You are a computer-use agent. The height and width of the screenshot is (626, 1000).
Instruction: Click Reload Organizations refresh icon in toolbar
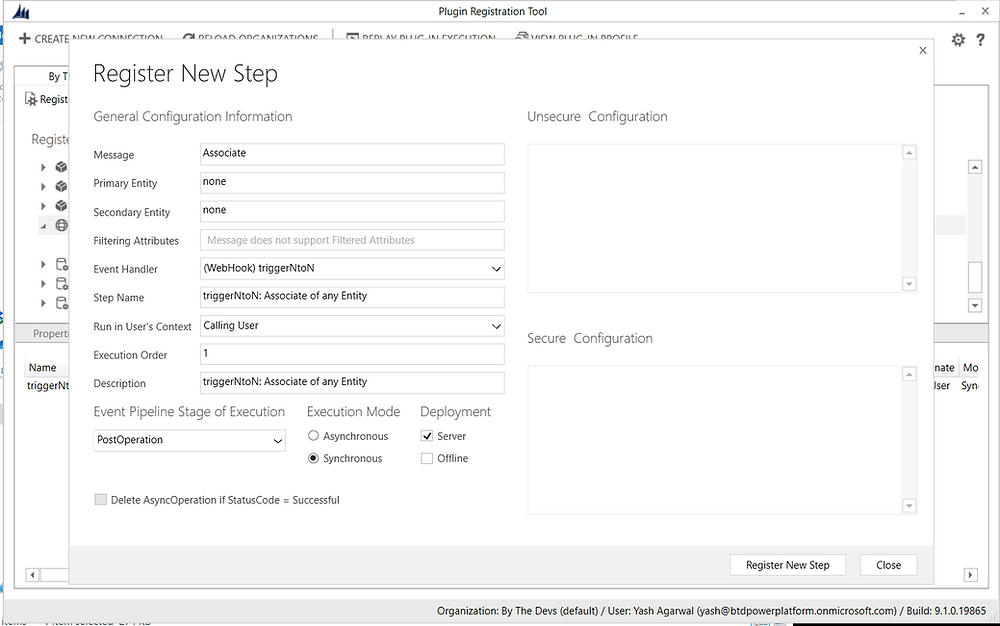tap(189, 39)
